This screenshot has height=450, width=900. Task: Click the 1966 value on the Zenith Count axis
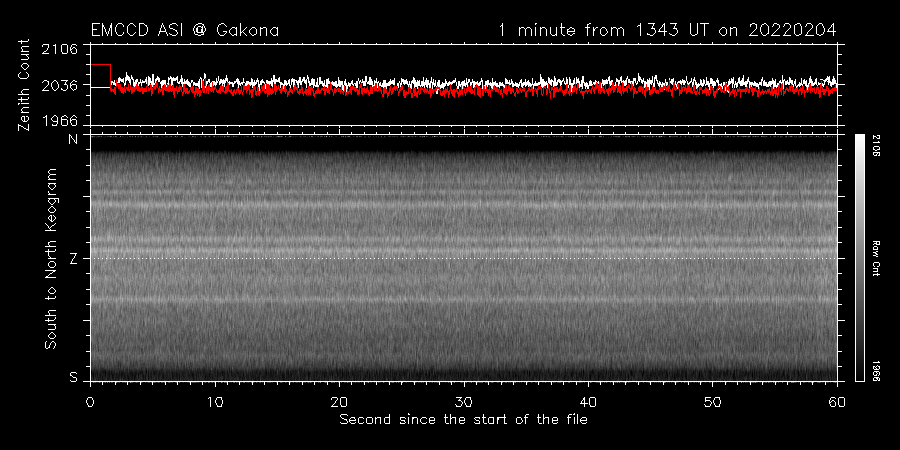(x=60, y=121)
